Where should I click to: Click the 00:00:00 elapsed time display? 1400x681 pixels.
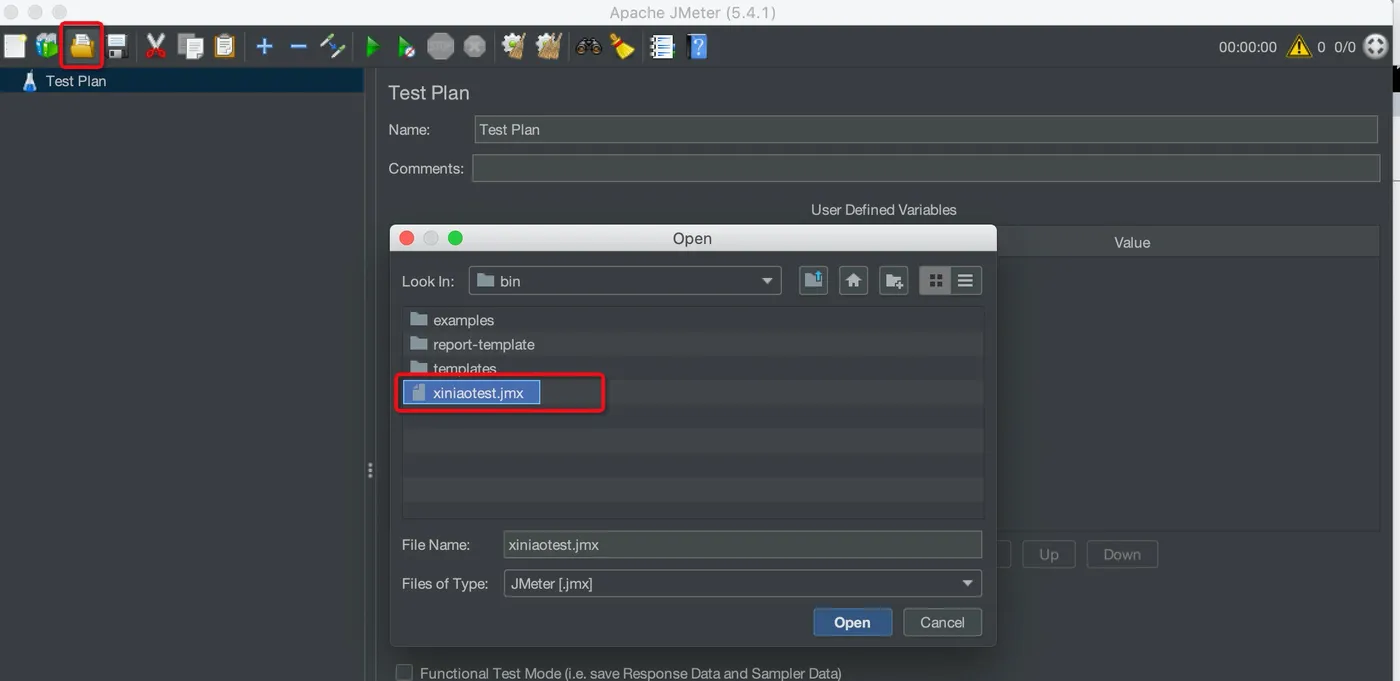coord(1247,47)
